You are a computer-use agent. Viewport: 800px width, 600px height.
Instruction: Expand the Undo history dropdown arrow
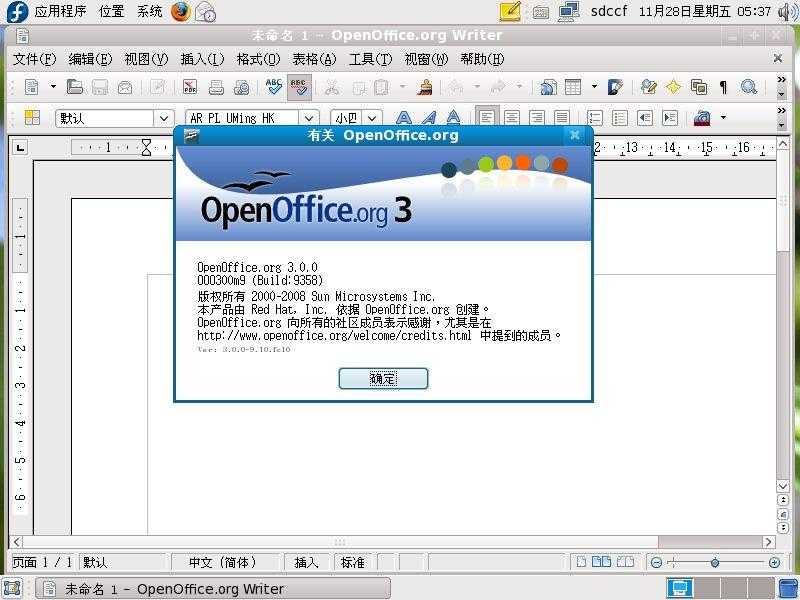pos(477,87)
